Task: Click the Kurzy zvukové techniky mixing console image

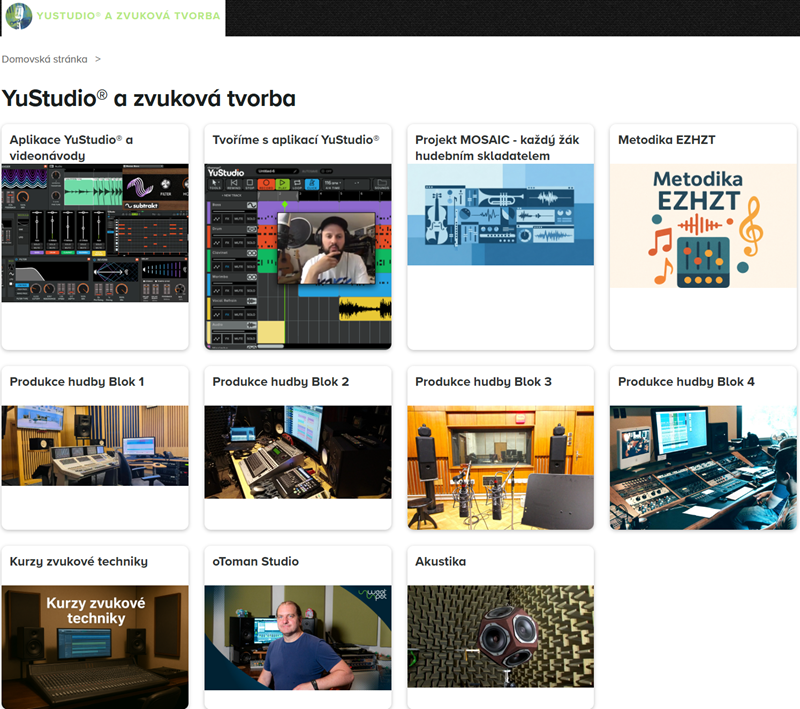Action: 95,647
